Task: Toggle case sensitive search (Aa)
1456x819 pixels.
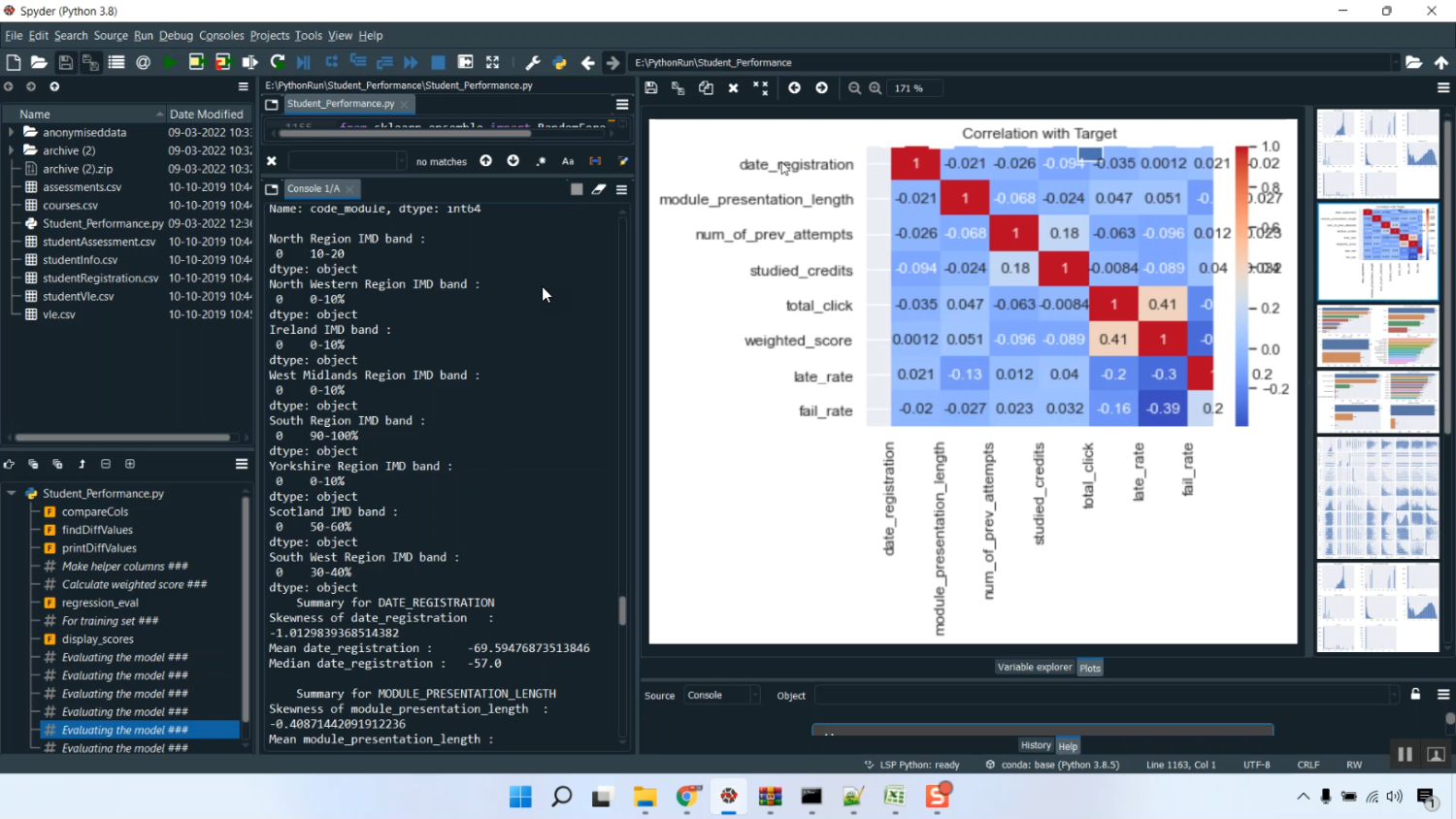Action: 568,161
